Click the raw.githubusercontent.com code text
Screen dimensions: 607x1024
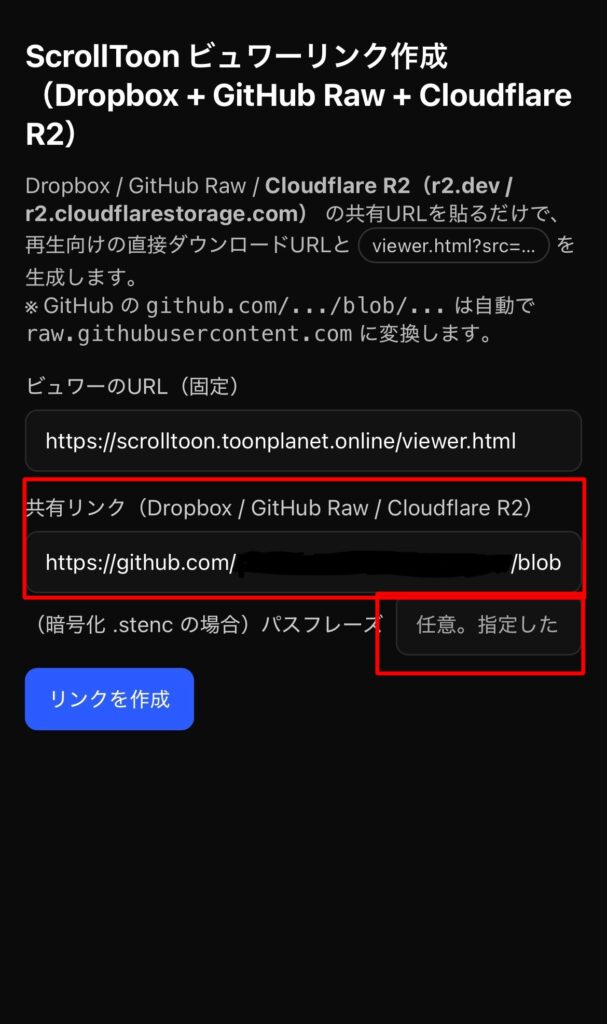189,334
